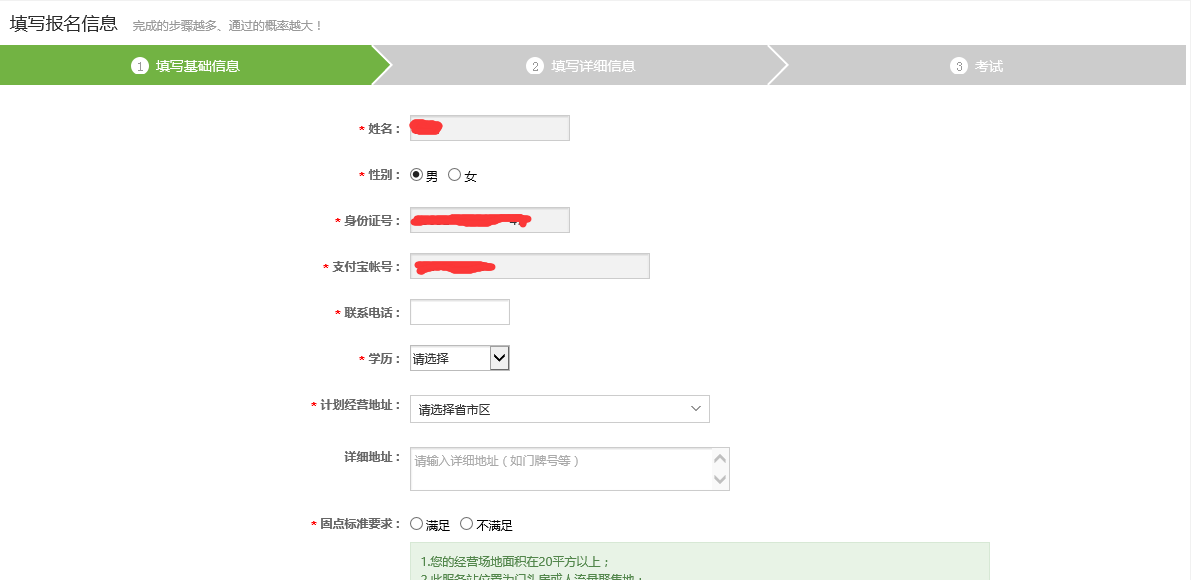Choose 满足 for 固点标准要求
Image resolution: width=1191 pixels, height=580 pixels.
(x=417, y=524)
